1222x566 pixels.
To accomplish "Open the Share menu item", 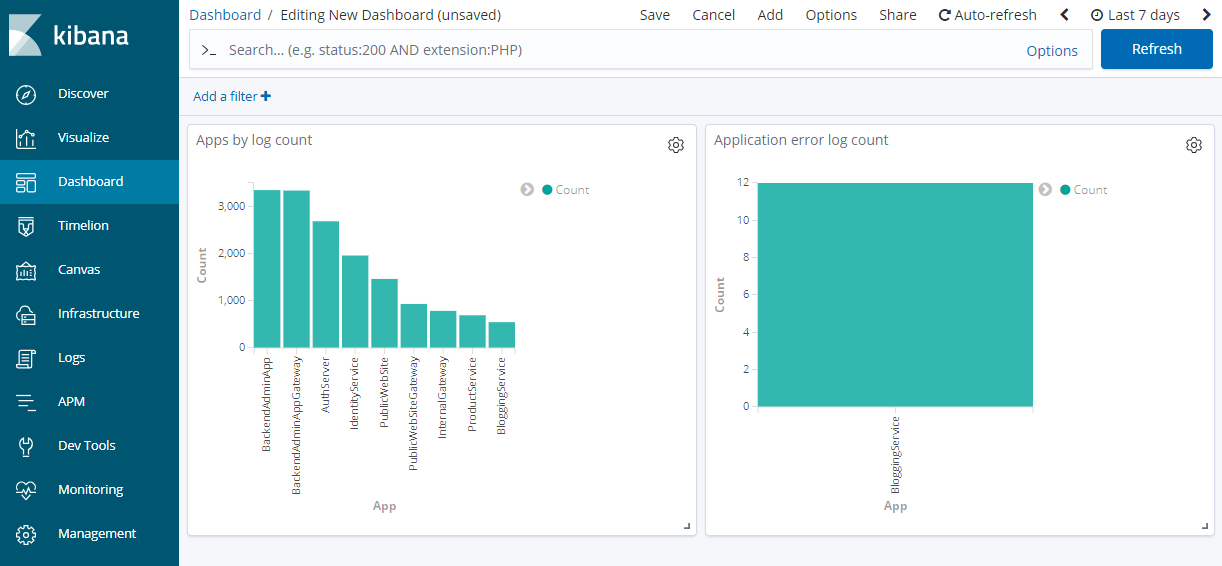I will click(897, 15).
